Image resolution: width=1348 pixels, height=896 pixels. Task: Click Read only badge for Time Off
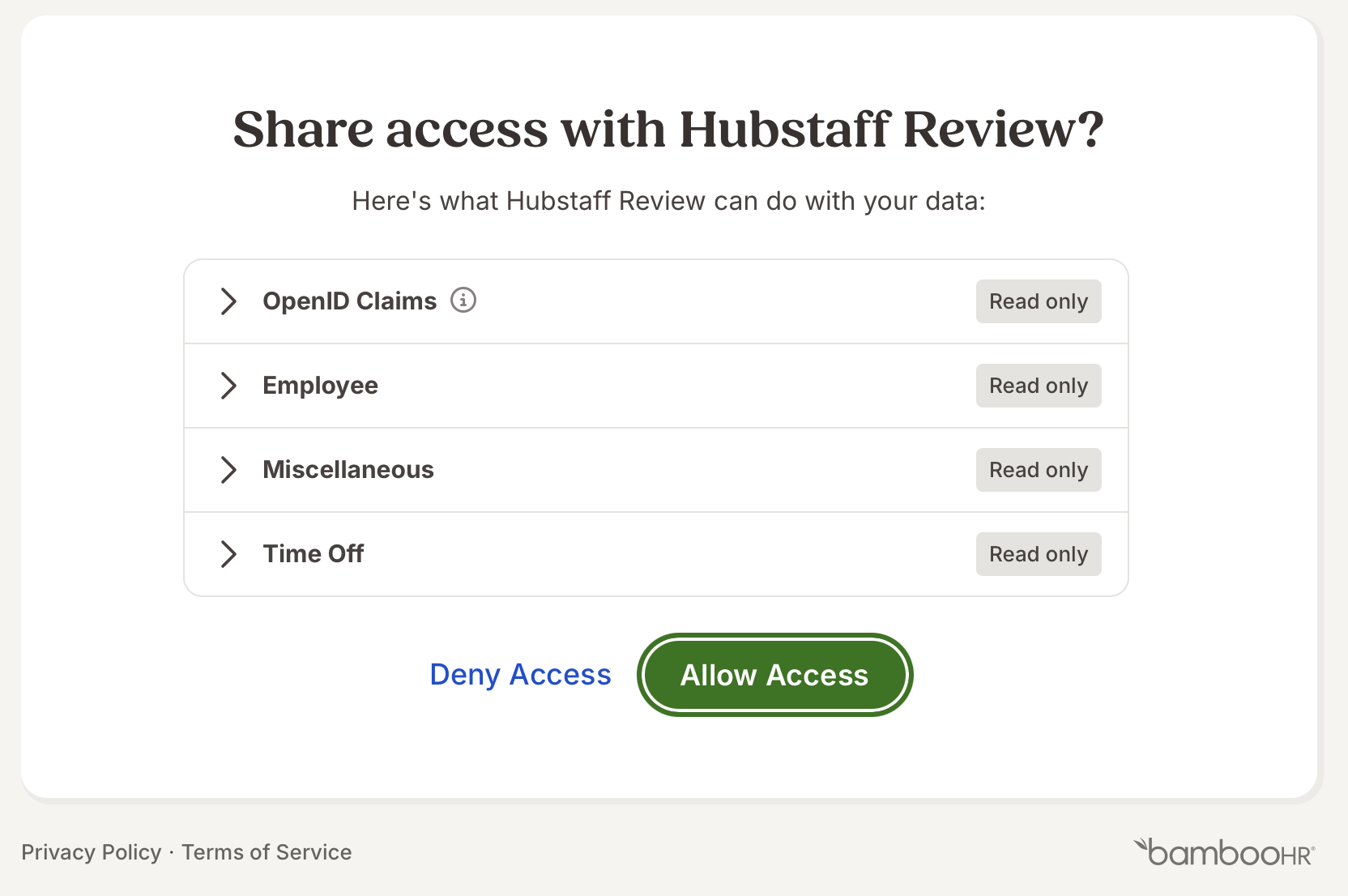tap(1039, 554)
